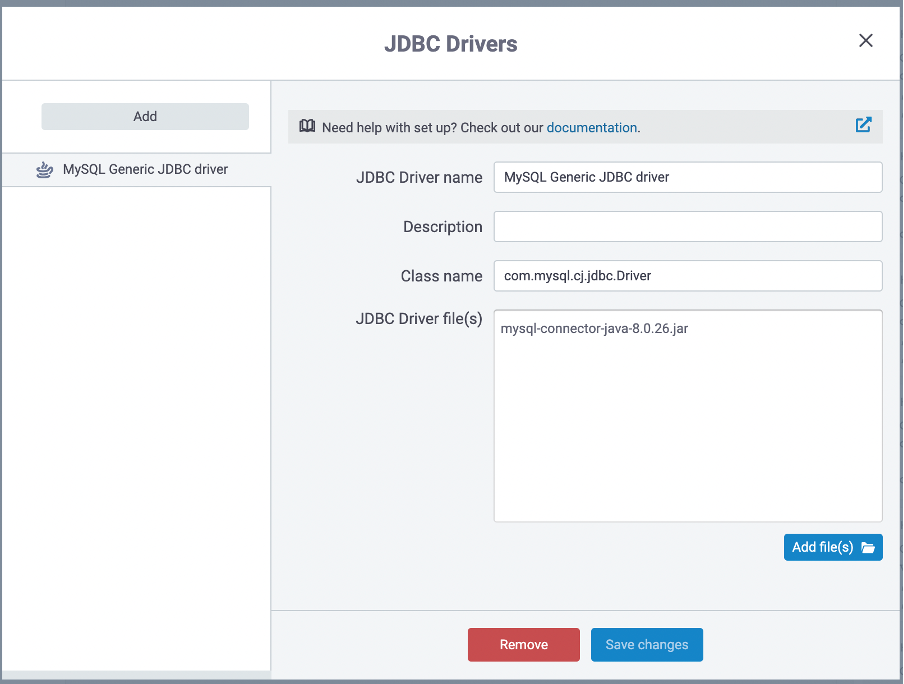This screenshot has width=904, height=684.
Task: Click the scrollbar below the driver list
Action: (135, 676)
